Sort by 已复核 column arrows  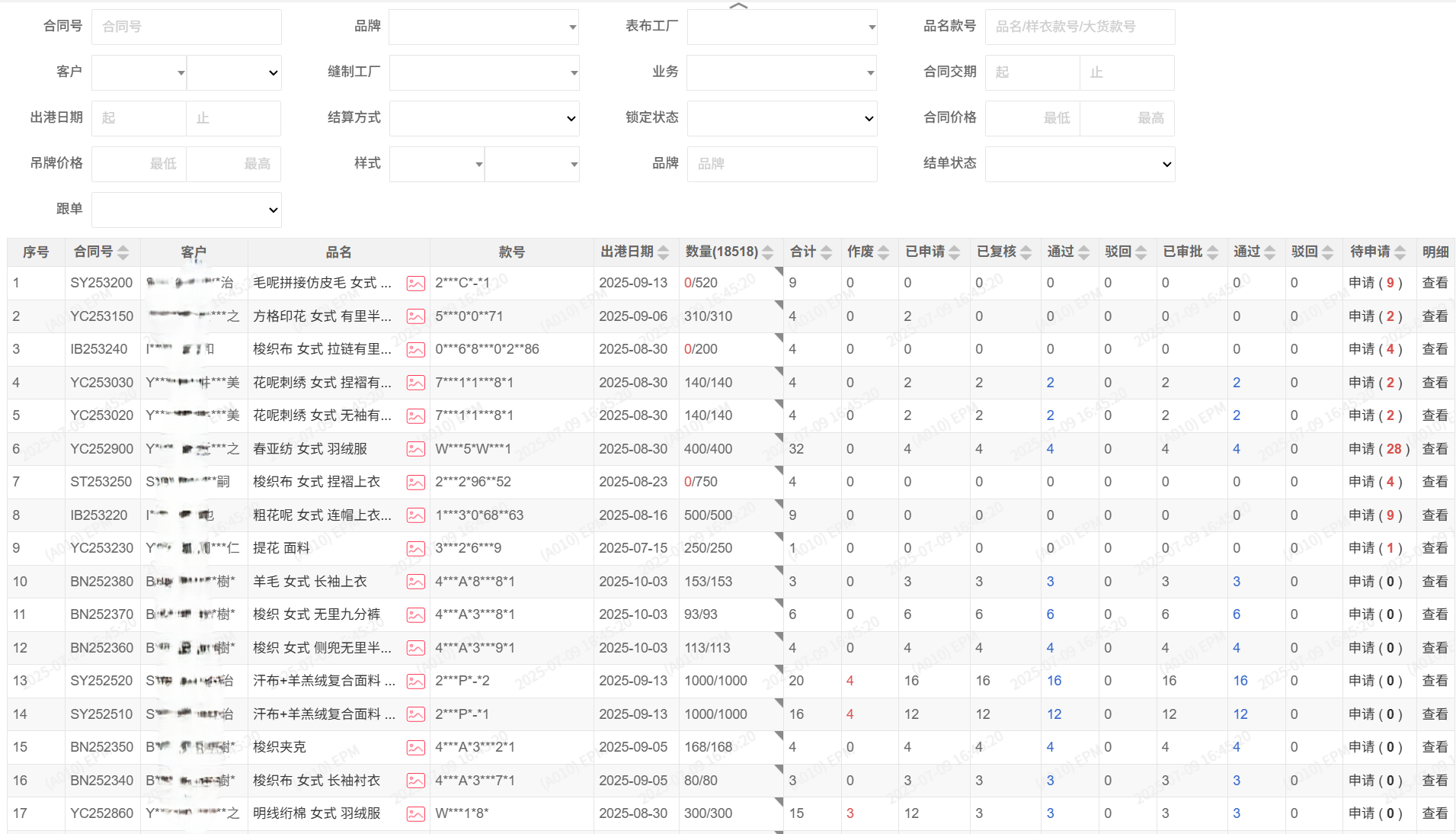pos(1026,252)
